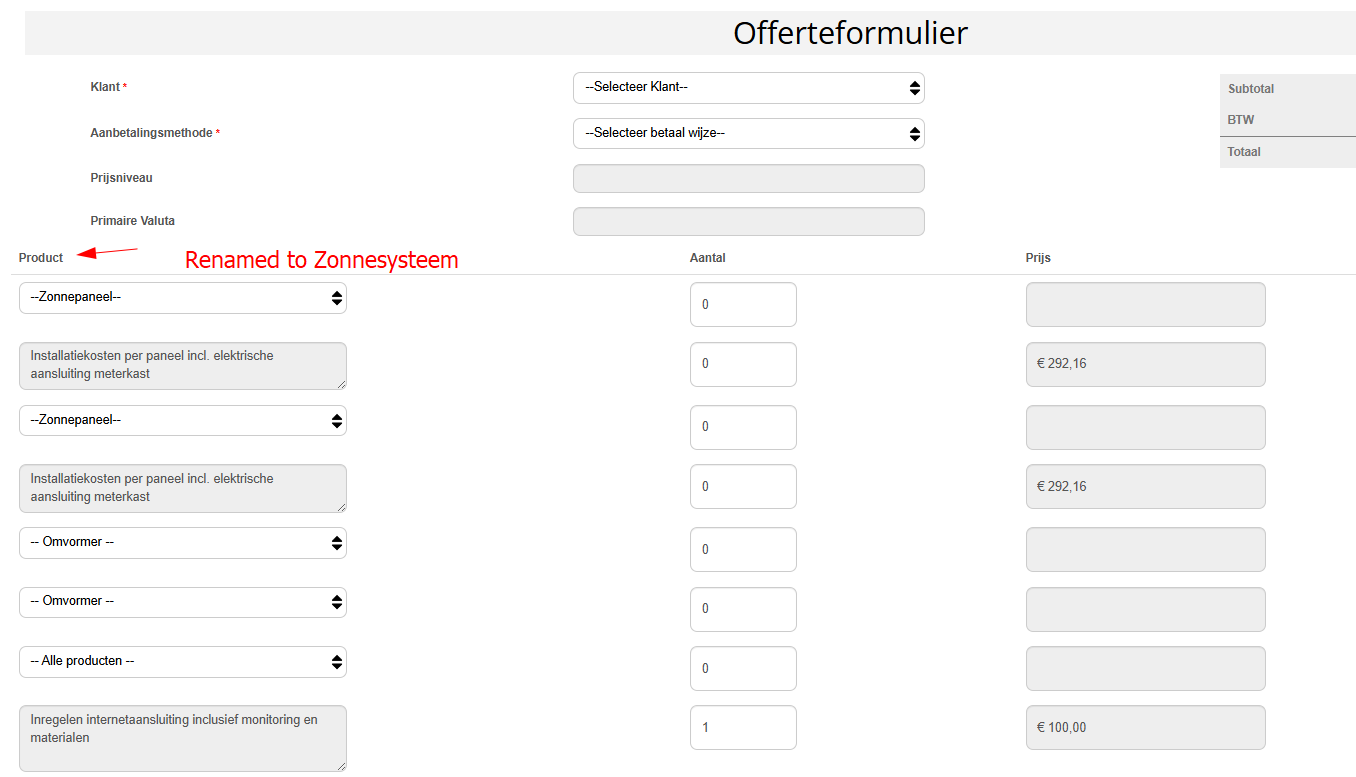Click the Subtotal label in summary box
The height and width of the screenshot is (777, 1356).
(x=1251, y=89)
